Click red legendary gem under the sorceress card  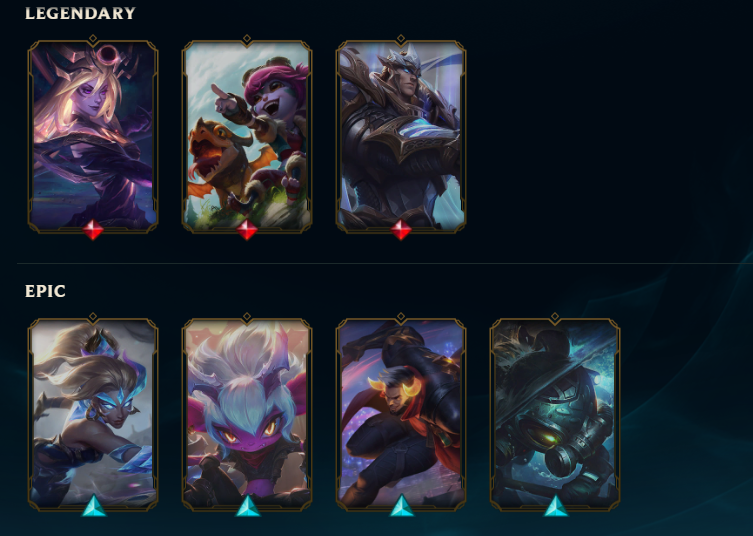point(93,230)
